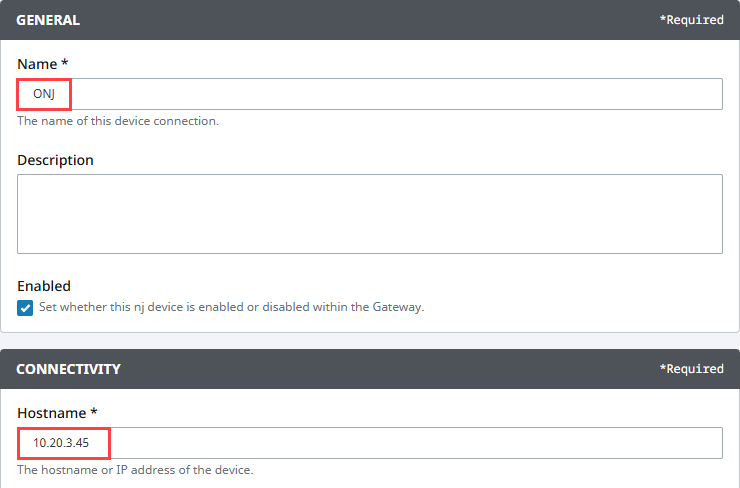The width and height of the screenshot is (740, 488).
Task: Click the Name field label
Action: click(x=37, y=64)
